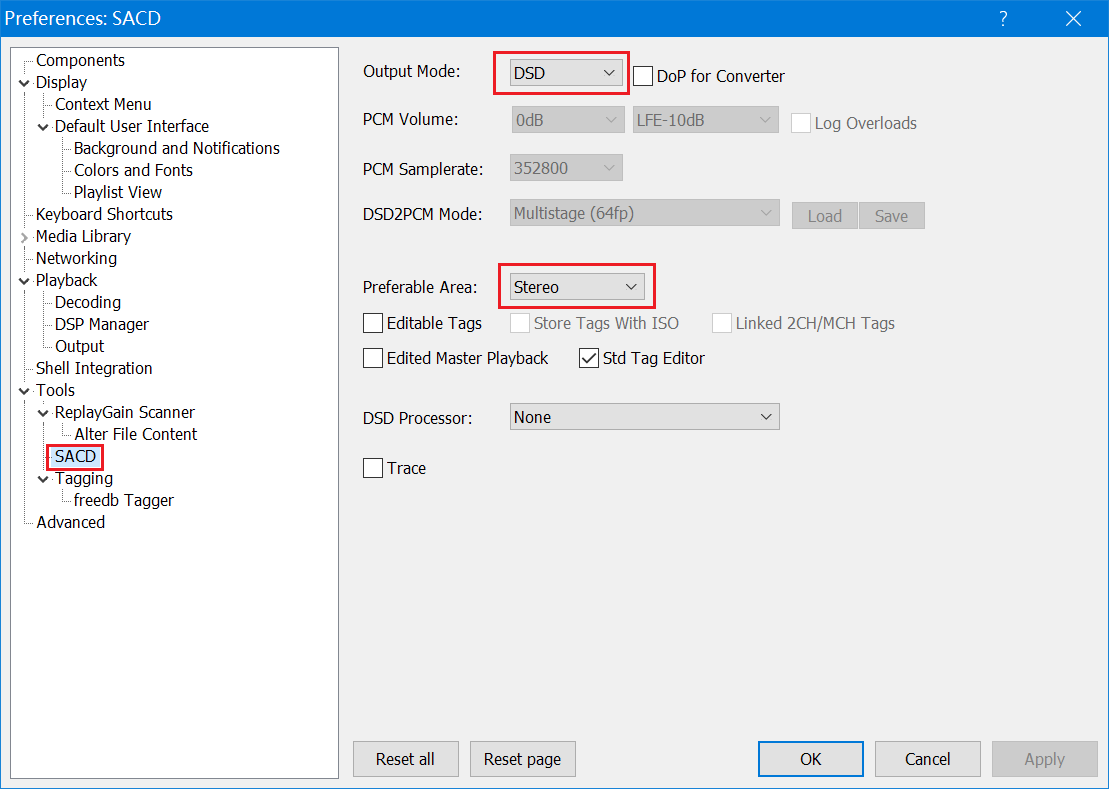Uncheck the Std Tag Editor option
Viewport: 1109px width, 789px height.
click(x=589, y=358)
